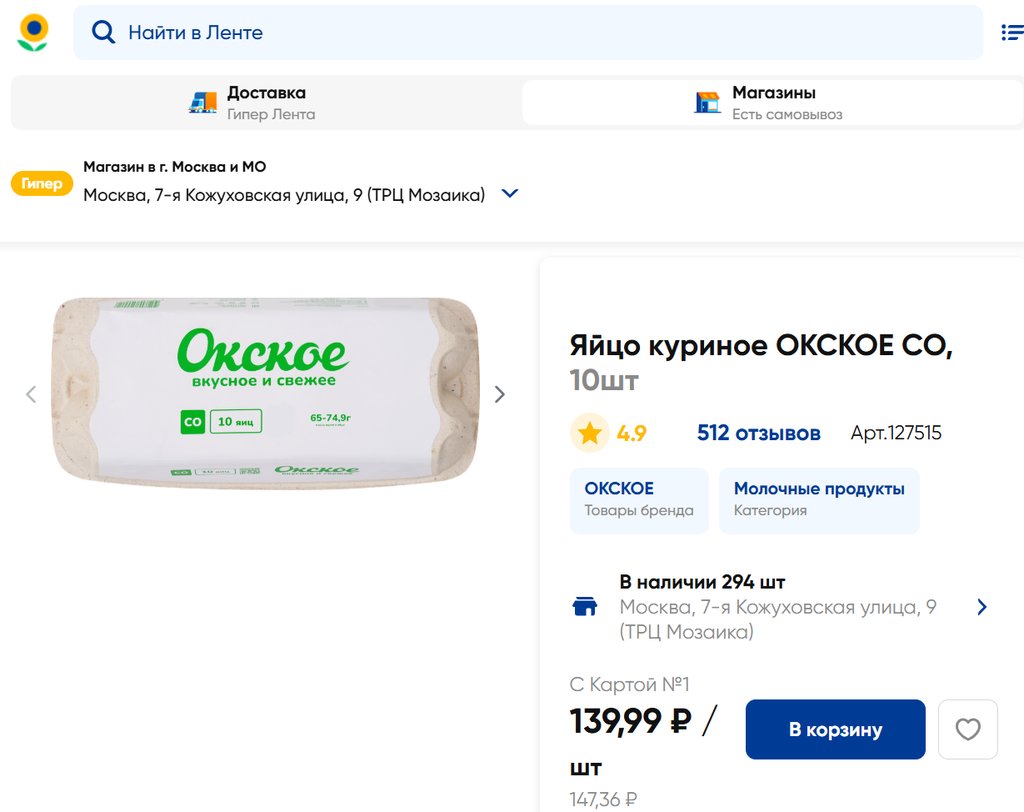Screen dimensions: 1024x812
Task: Show next product image
Action: (500, 394)
